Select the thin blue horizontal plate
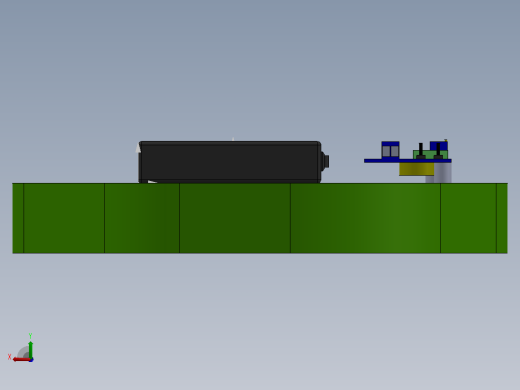Viewport: 520px width, 390px height. 408,161
